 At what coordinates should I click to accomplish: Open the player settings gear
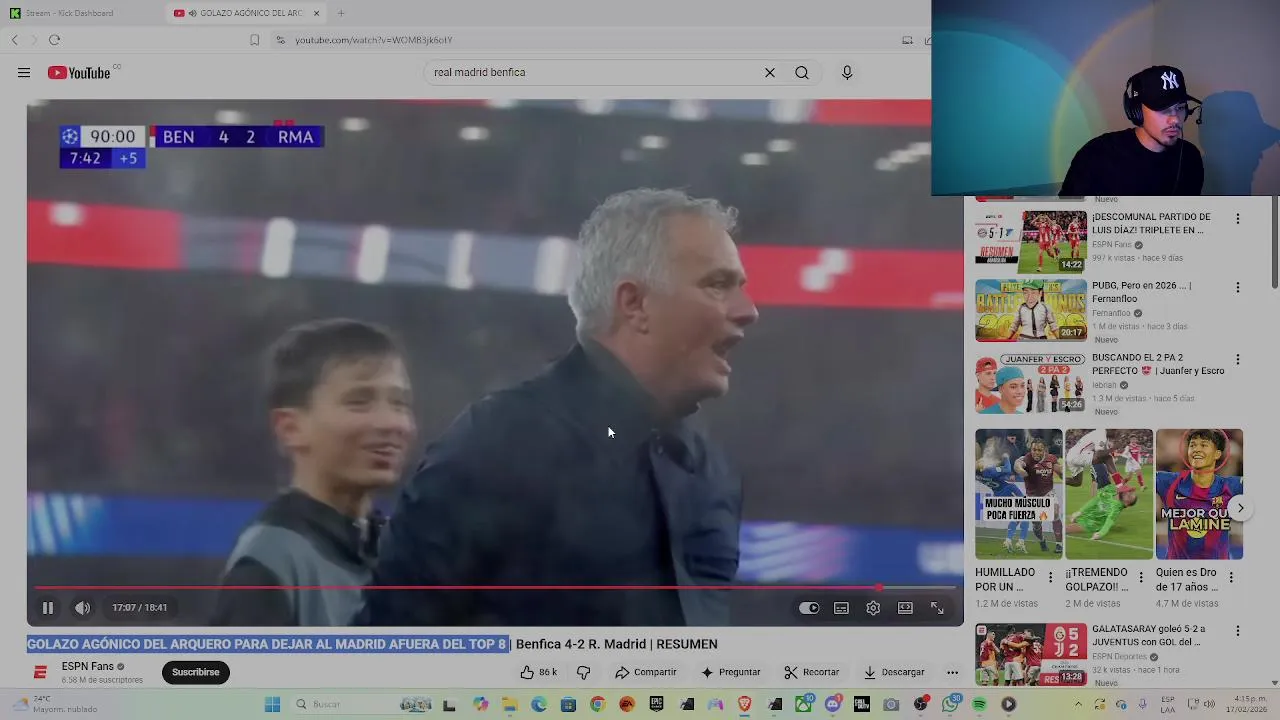(x=873, y=607)
